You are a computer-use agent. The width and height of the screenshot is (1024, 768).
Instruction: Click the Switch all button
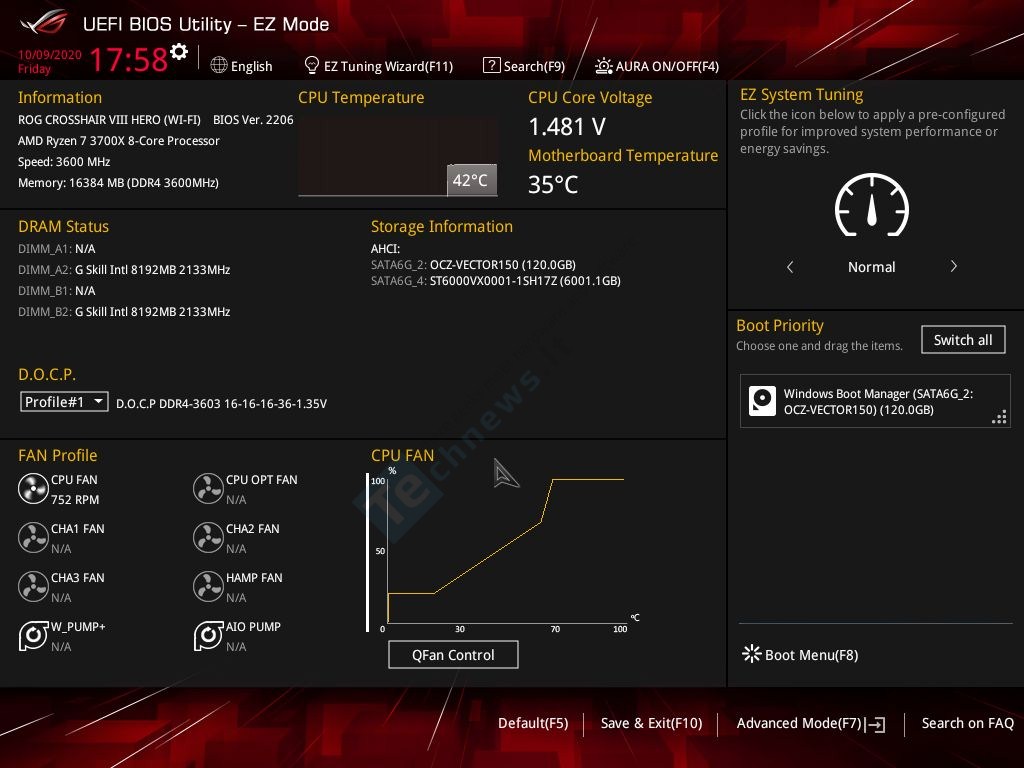(963, 340)
